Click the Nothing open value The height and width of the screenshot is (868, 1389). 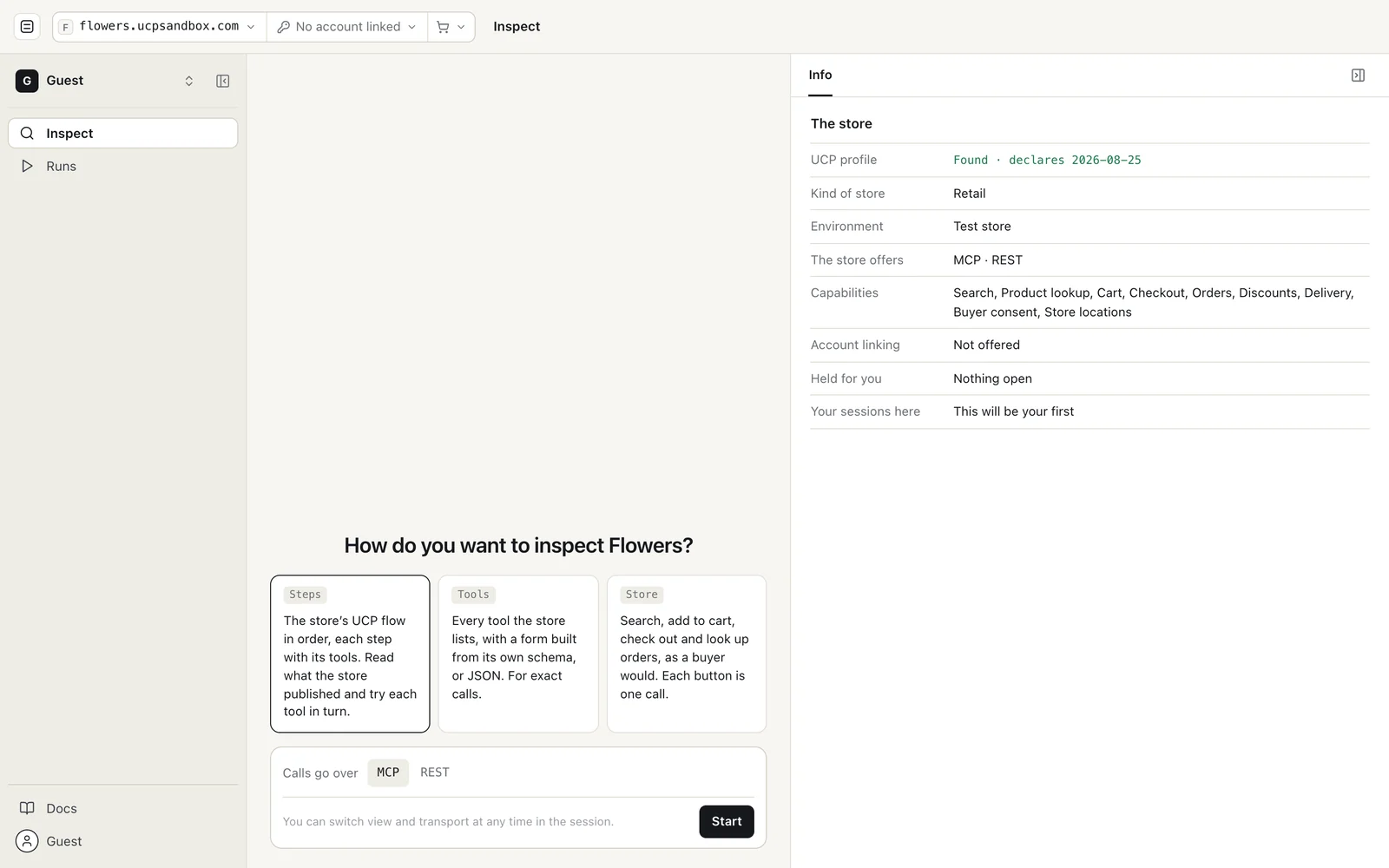(x=992, y=378)
